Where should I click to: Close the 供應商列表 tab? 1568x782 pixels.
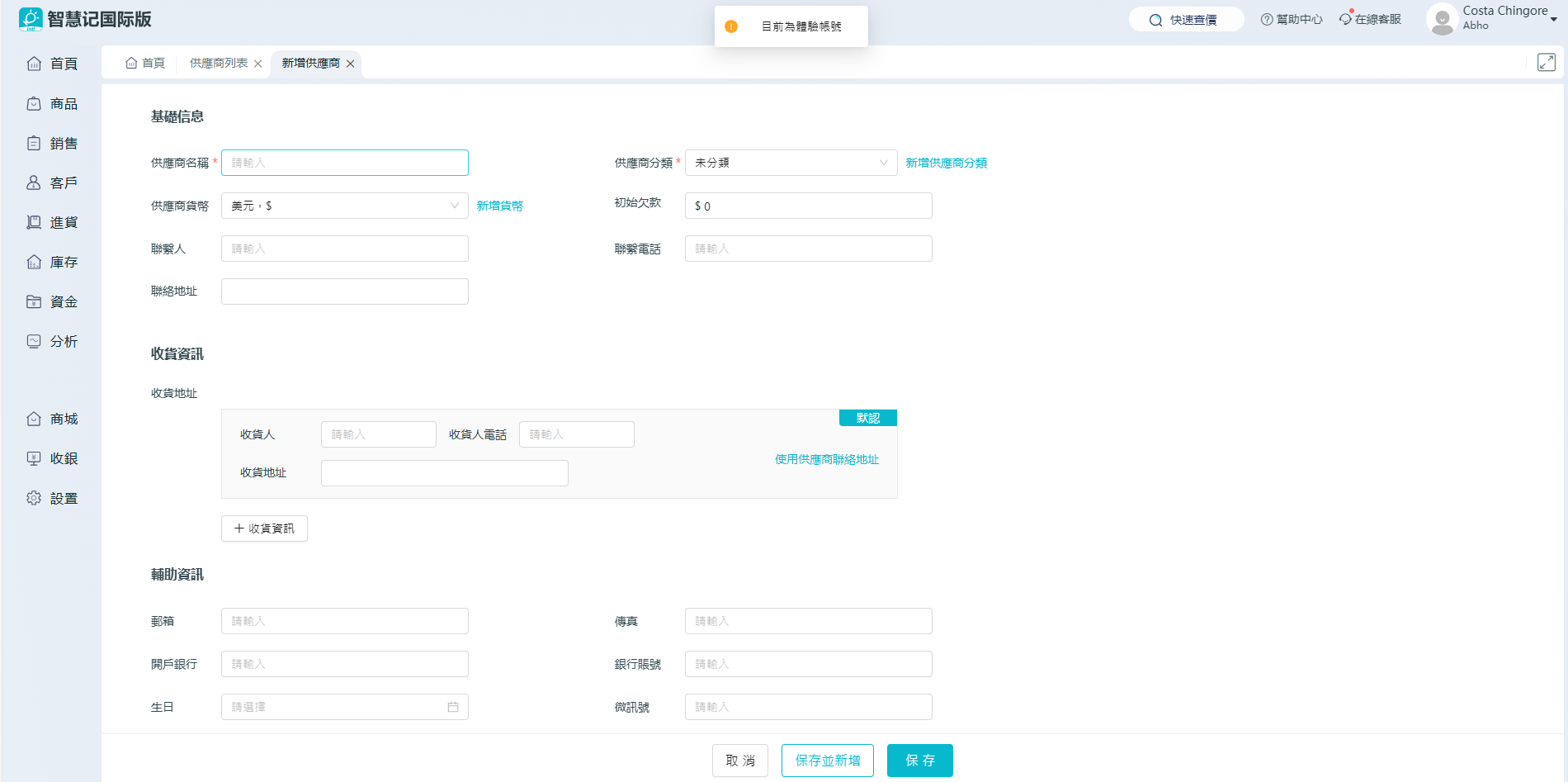[x=258, y=64]
